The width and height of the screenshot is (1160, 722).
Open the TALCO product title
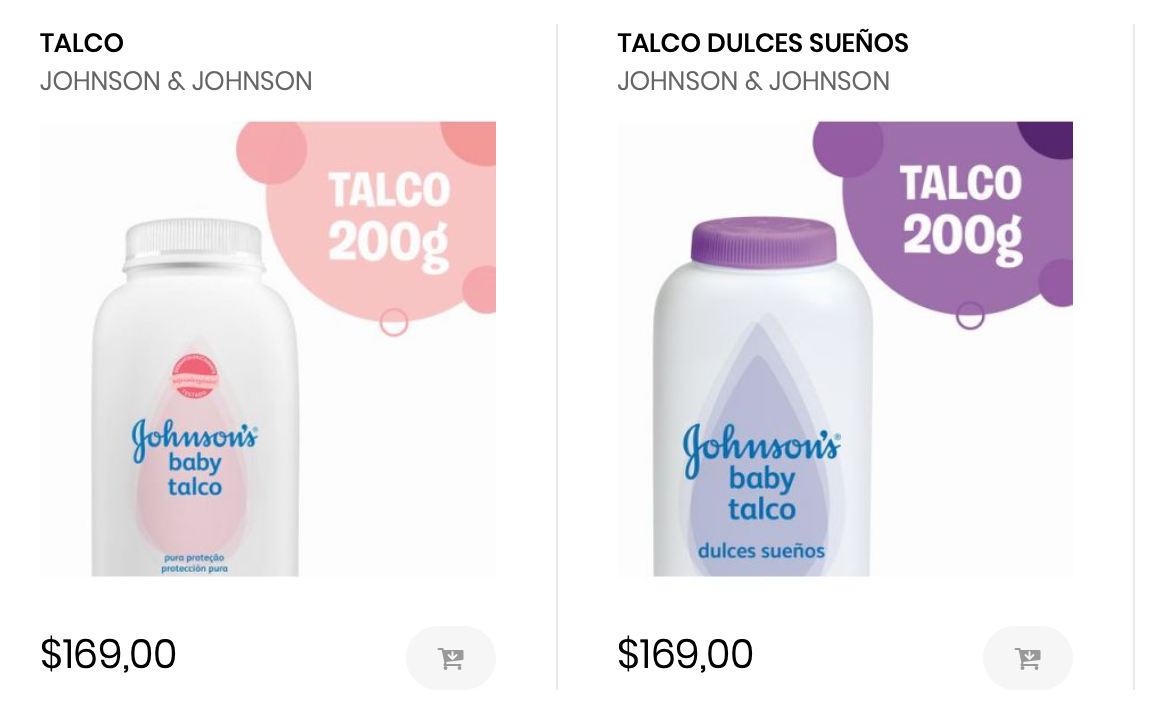coord(82,43)
